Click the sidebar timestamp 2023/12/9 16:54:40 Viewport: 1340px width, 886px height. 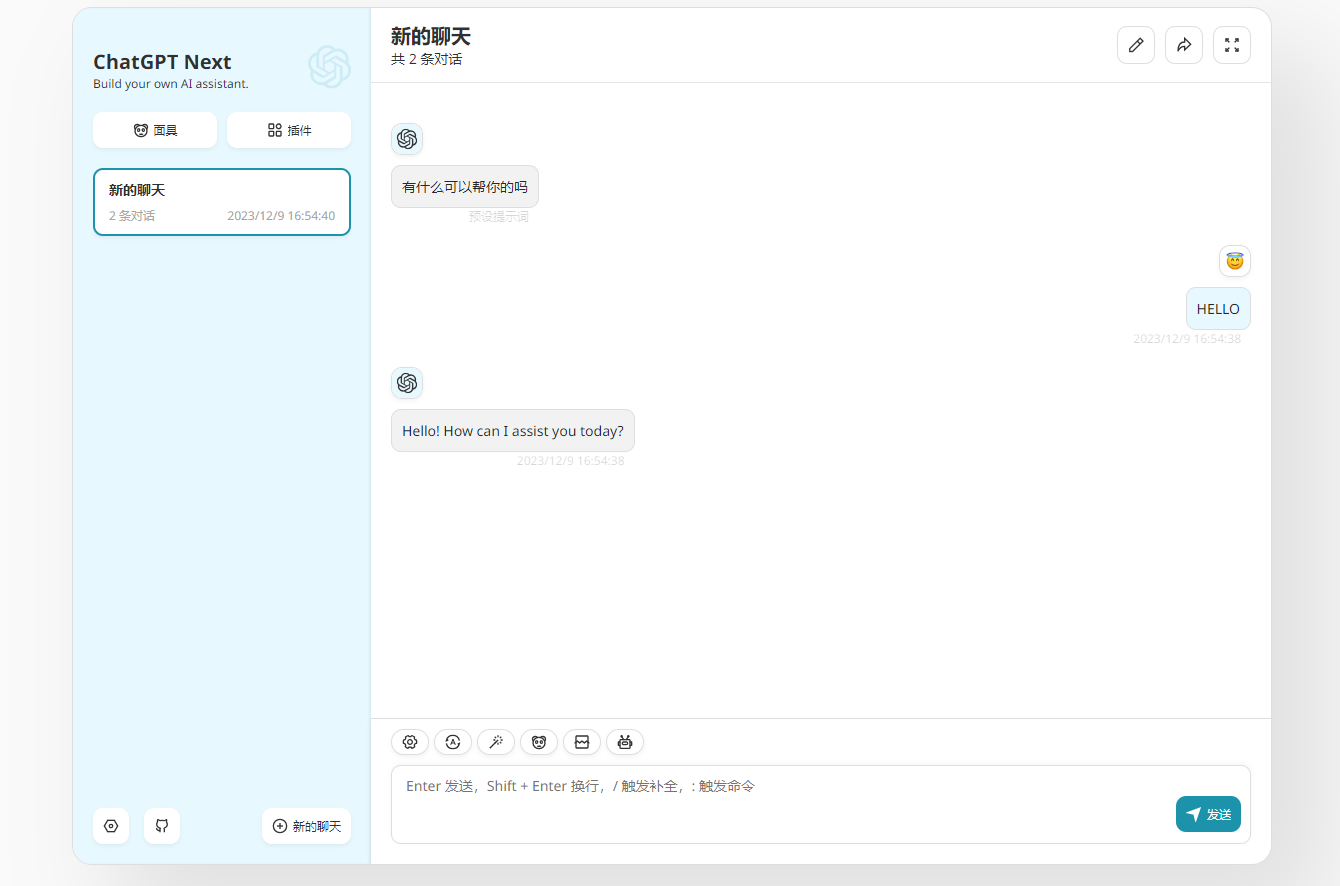tap(281, 216)
